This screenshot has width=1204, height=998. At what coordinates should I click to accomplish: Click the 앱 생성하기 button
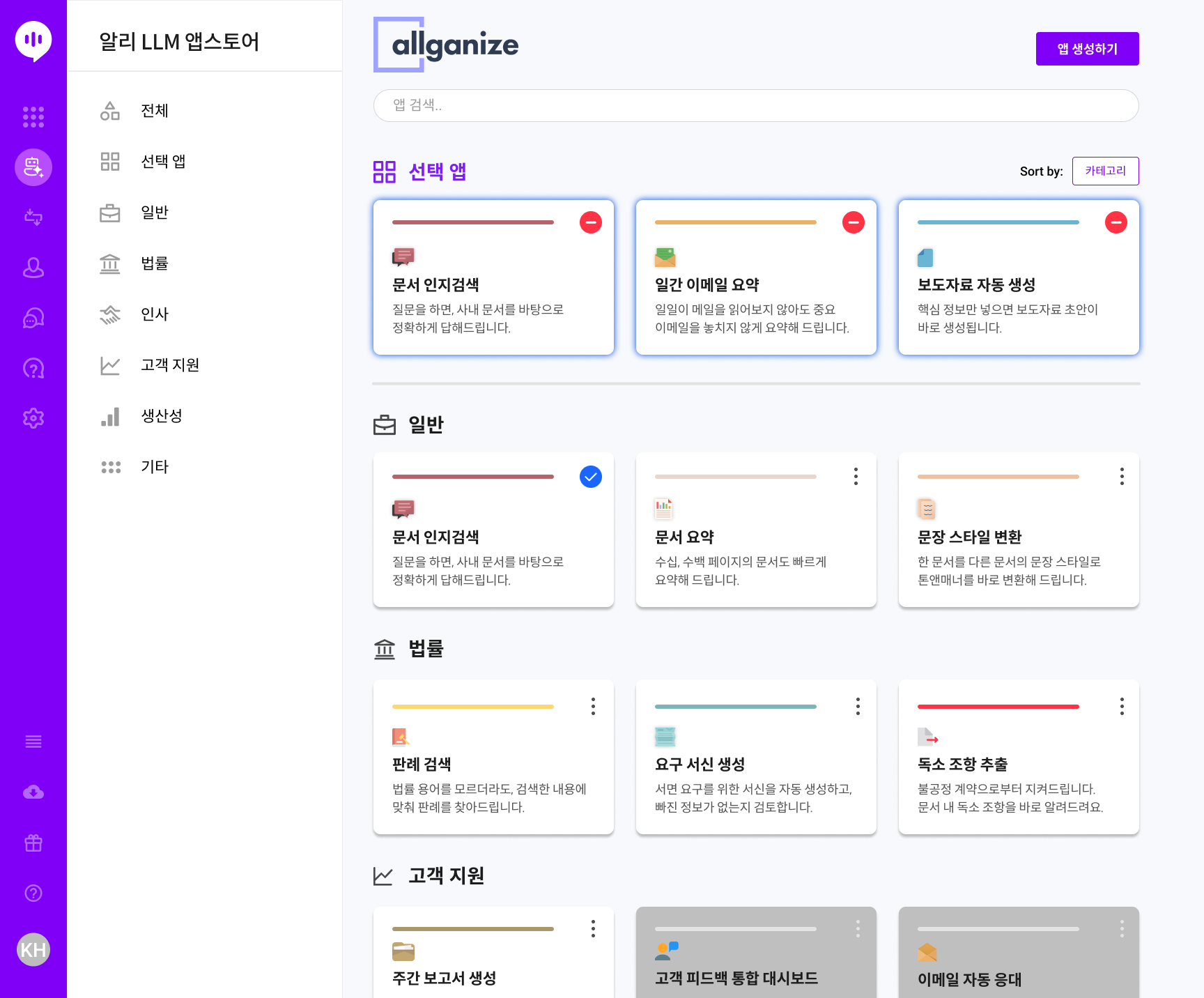[1087, 49]
